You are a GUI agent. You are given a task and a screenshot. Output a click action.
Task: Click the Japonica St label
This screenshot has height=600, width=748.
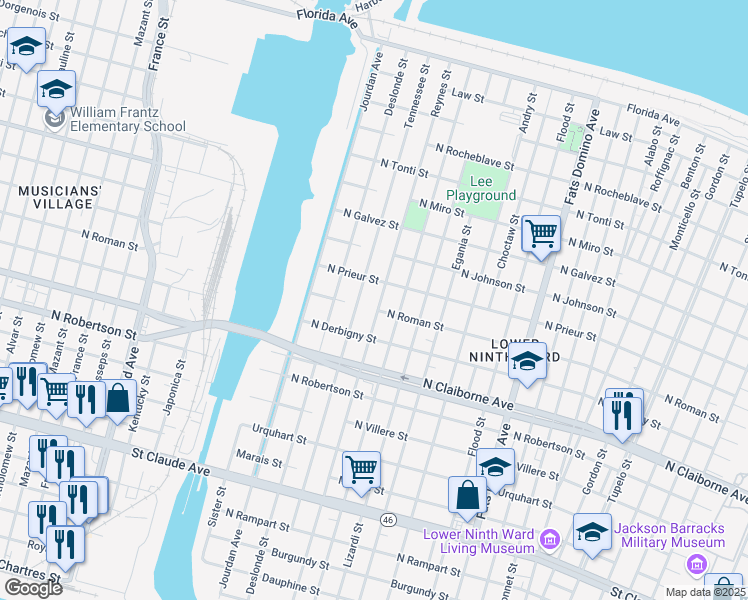point(174,387)
